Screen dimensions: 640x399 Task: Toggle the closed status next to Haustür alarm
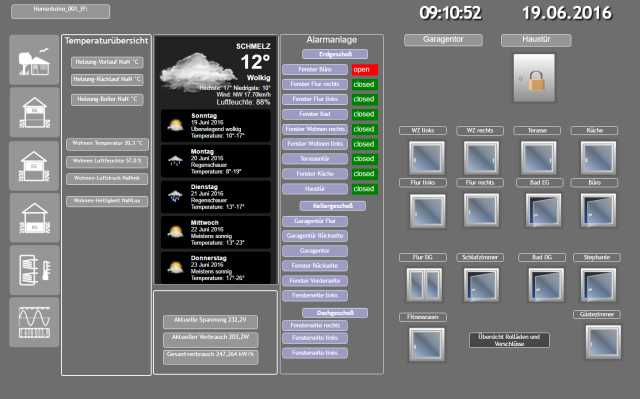365,189
